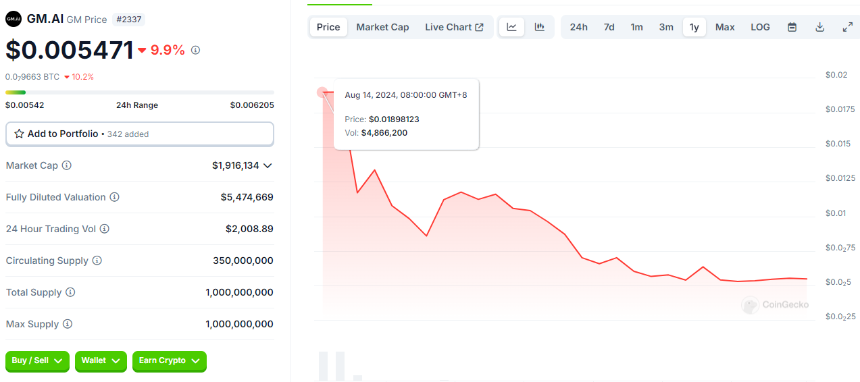
Task: Set chart range to 3m
Action: click(x=666, y=27)
